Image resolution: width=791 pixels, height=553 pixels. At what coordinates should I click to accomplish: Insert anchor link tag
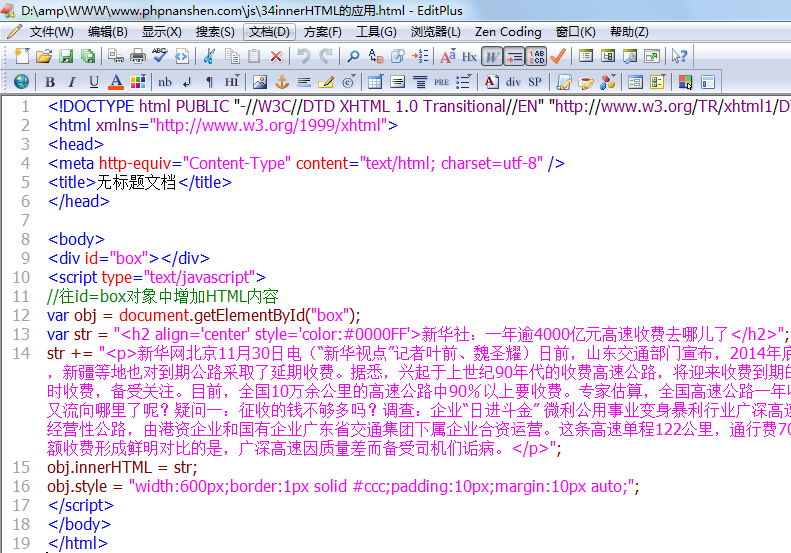[x=281, y=82]
